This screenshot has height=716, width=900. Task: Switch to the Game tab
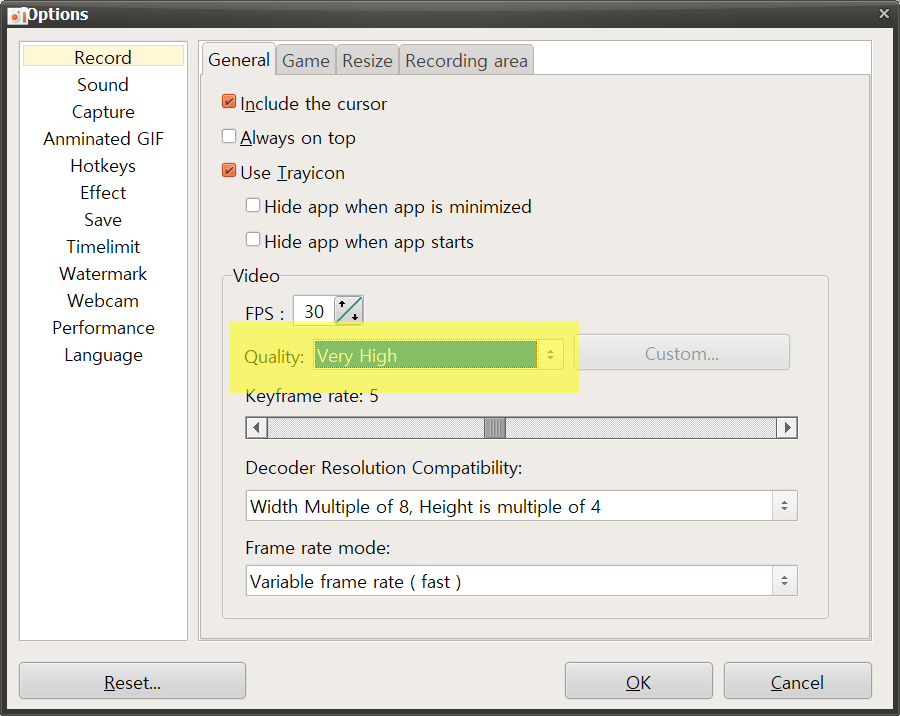(x=306, y=60)
